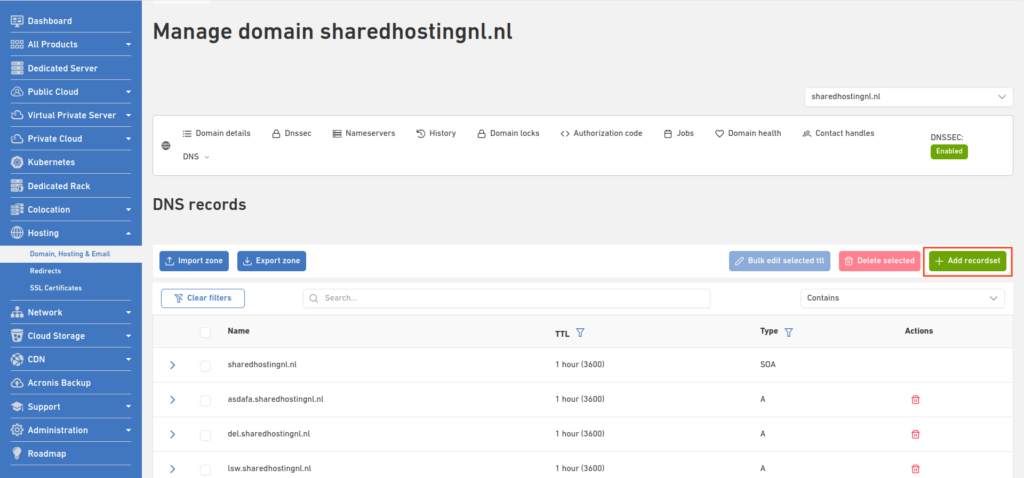
Task: Tick the checkbox for asdafa.sharedhostingnl.nl row
Action: click(206, 400)
